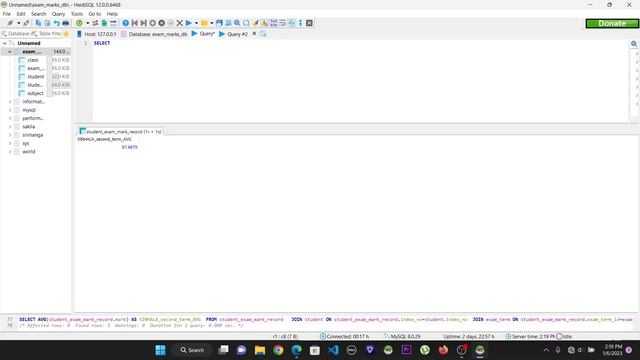Click the 67.6875 result cell
Screen dimensions: 640x360
point(129,147)
